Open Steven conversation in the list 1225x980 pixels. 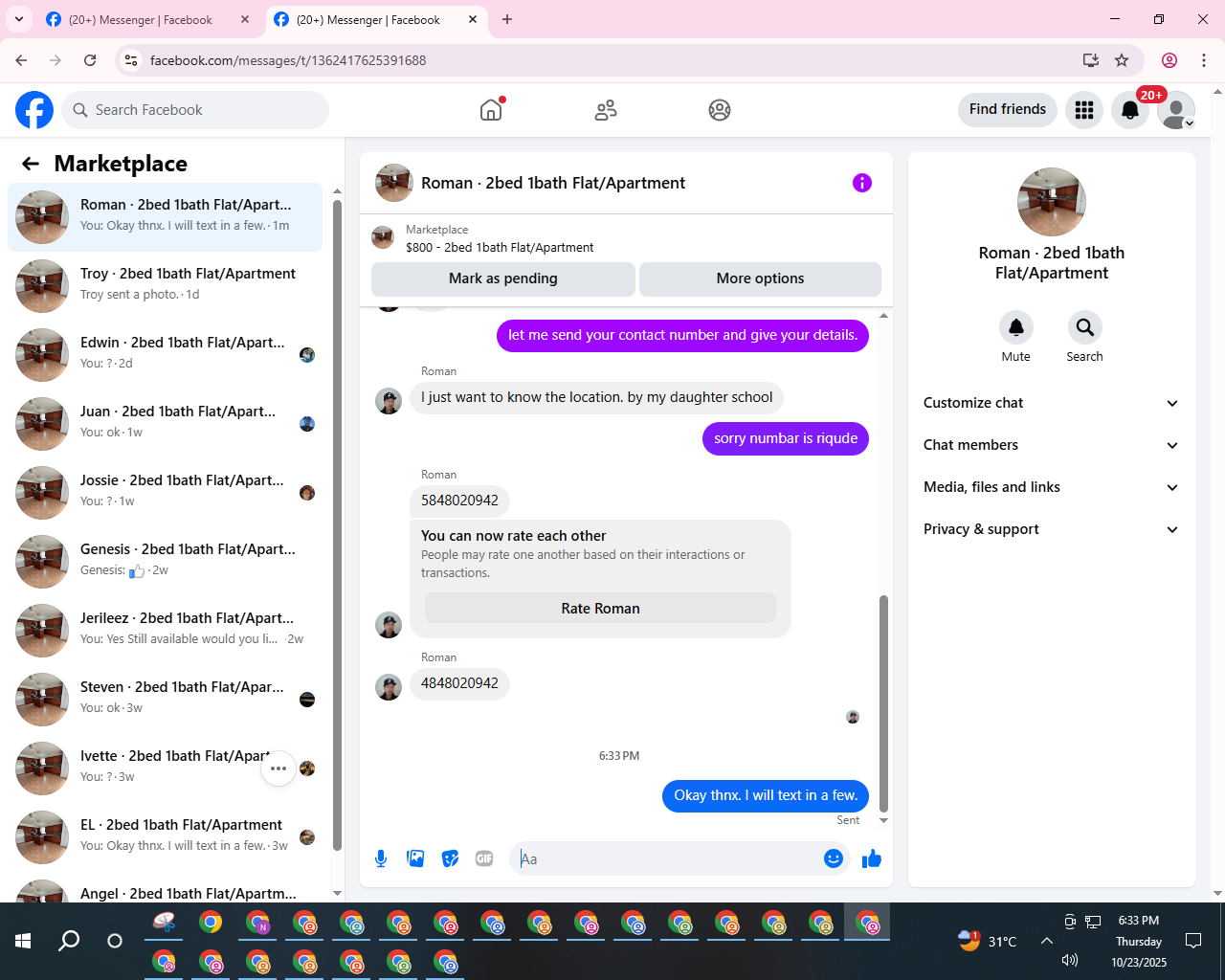click(165, 700)
